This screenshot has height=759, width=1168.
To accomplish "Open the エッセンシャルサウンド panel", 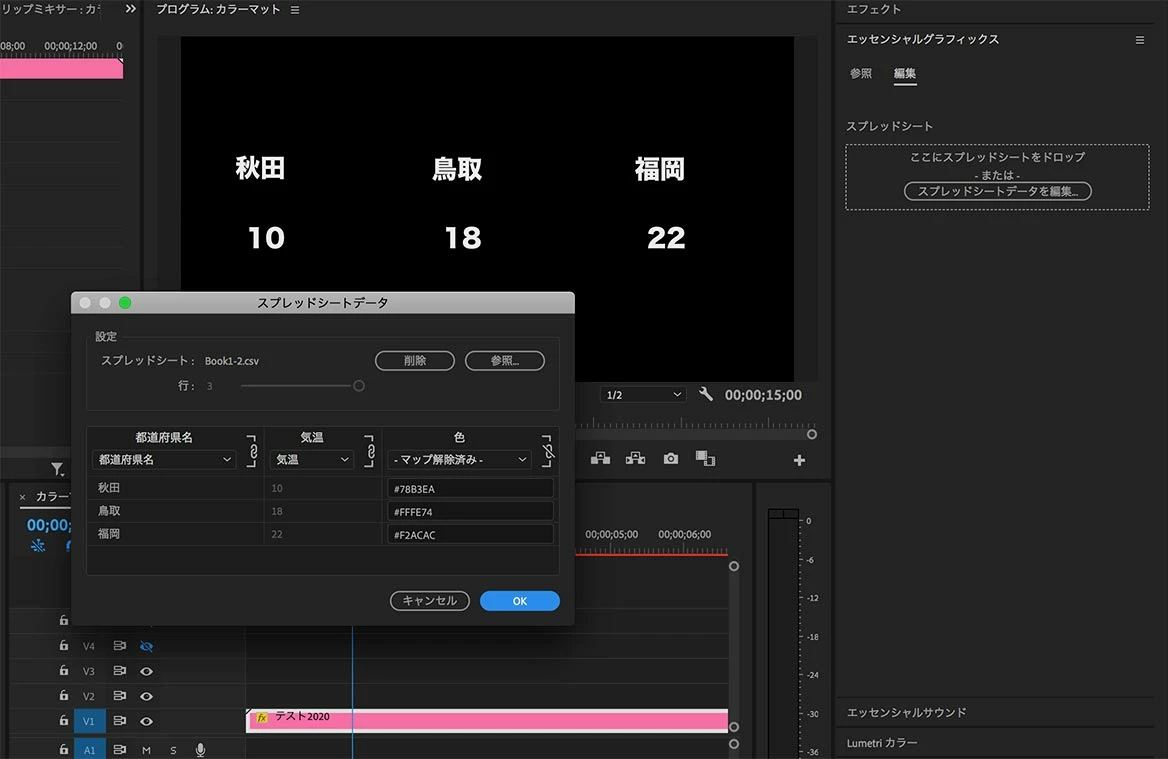I will pos(907,713).
